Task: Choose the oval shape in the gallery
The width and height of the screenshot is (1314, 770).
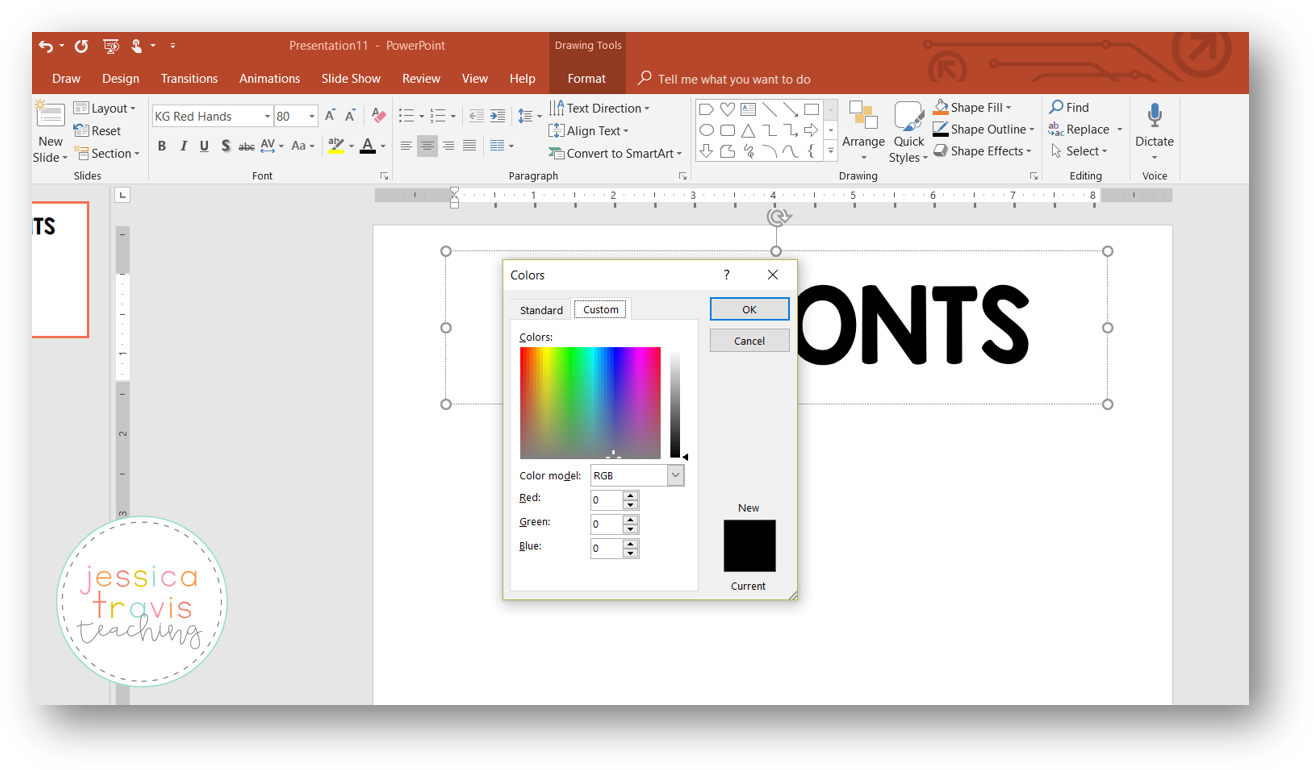Action: pyautogui.click(x=706, y=130)
